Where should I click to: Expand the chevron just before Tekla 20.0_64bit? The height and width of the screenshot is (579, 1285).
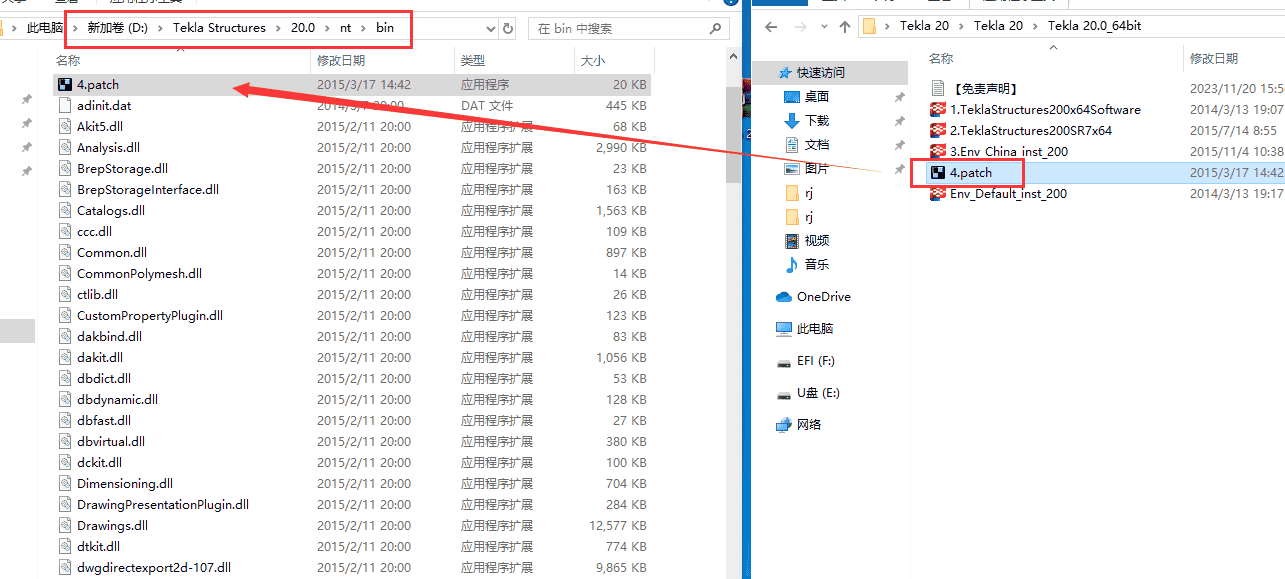1036,26
